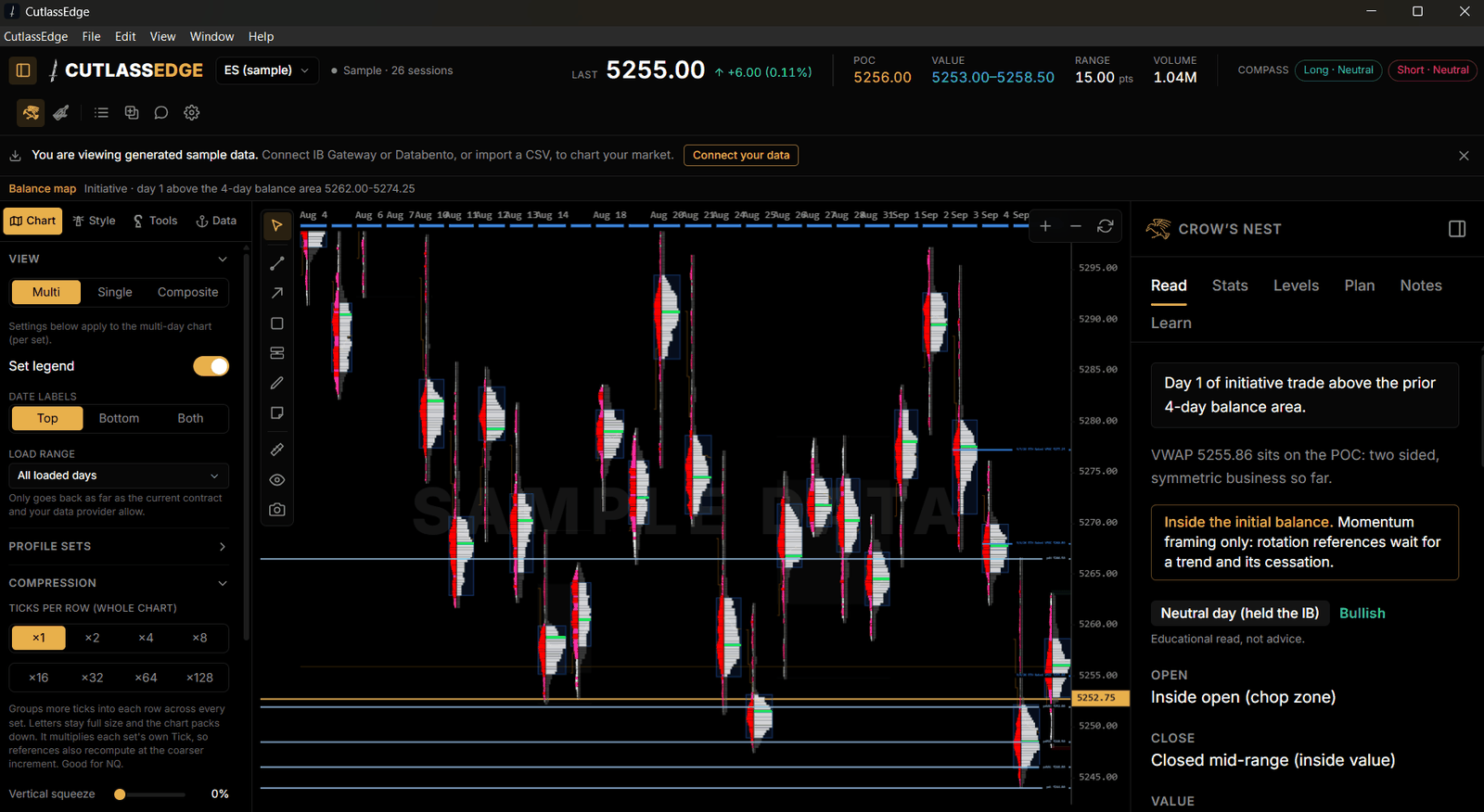Image resolution: width=1484 pixels, height=812 pixels.
Task: Toggle the left sidebar panel icon
Action: pos(23,70)
